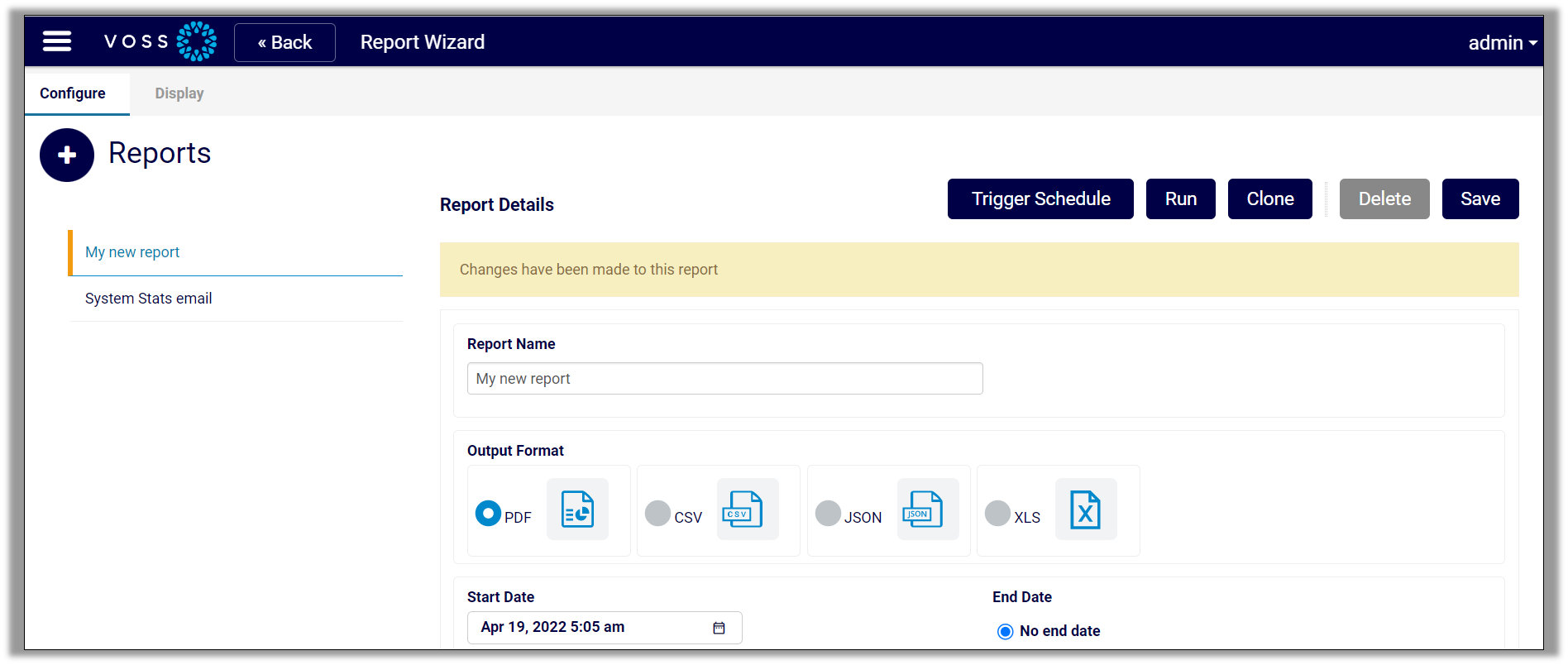
Task: Click the Report Name input field
Action: (724, 378)
